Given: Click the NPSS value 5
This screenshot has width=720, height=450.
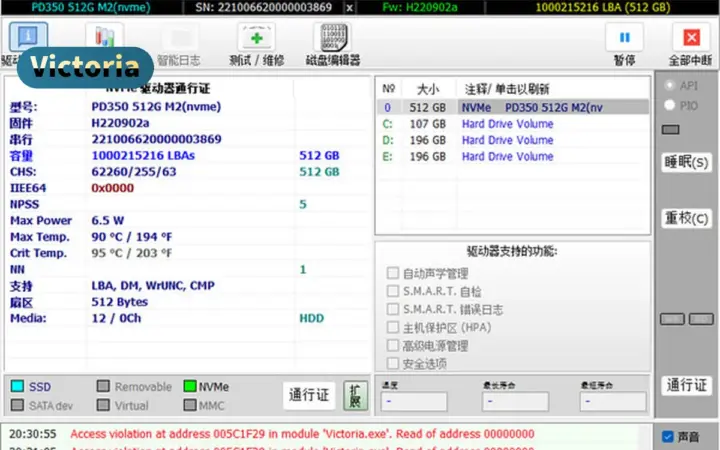Looking at the screenshot, I should (303, 204).
